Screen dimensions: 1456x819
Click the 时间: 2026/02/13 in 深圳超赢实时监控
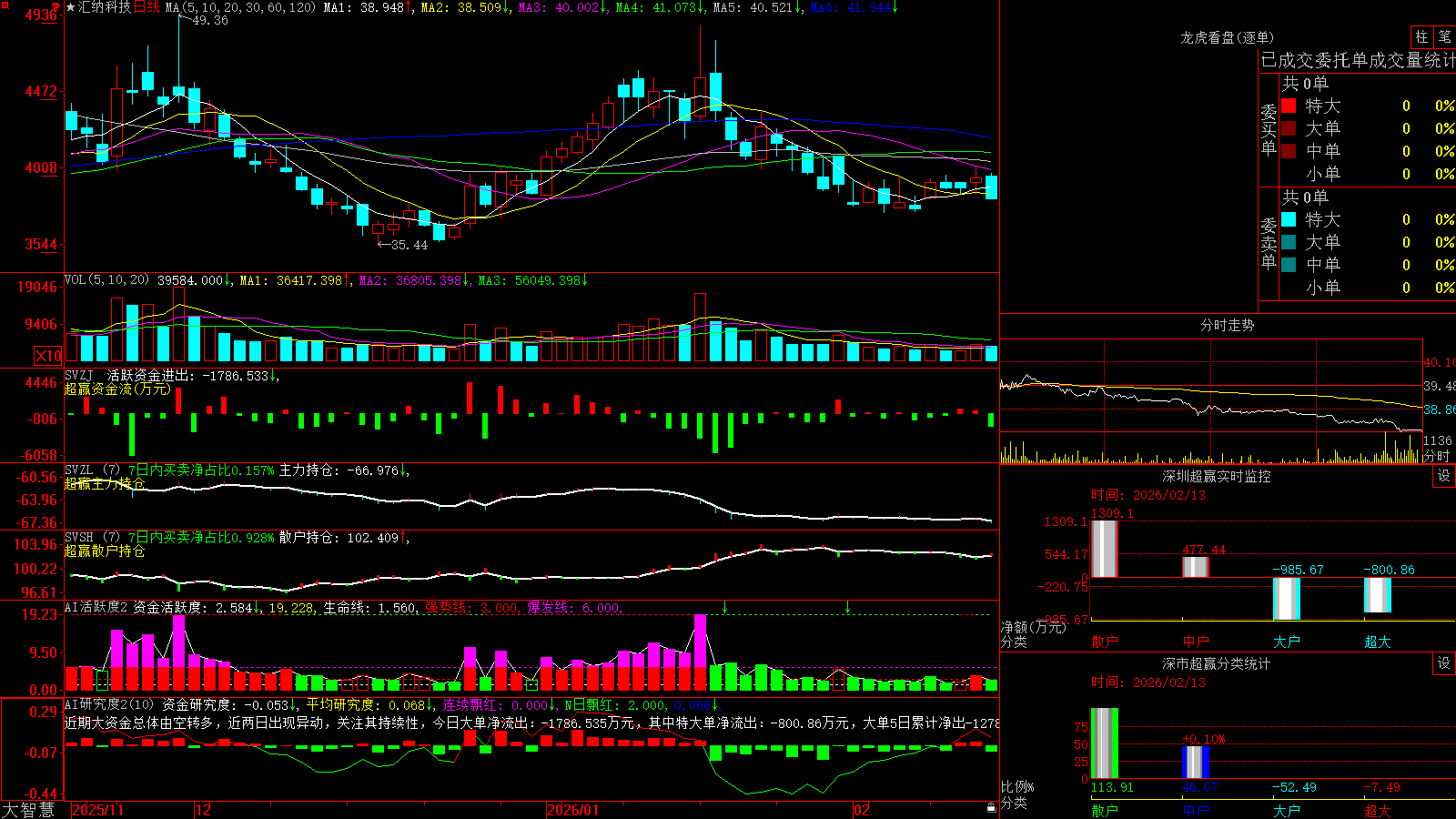(1148, 495)
